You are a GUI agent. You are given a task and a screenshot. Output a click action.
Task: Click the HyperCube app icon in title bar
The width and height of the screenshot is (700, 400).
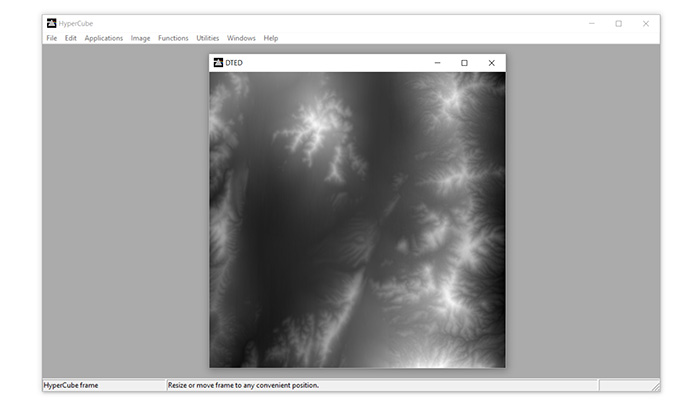51,23
